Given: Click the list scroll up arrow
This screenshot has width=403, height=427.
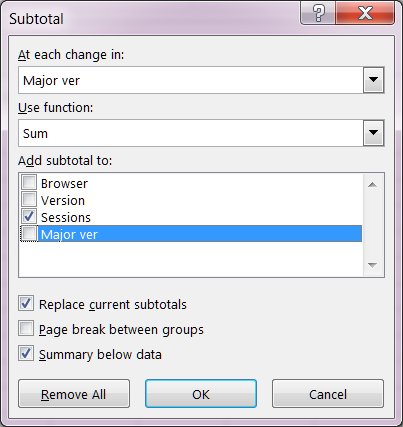Looking at the screenshot, I should coord(373,184).
